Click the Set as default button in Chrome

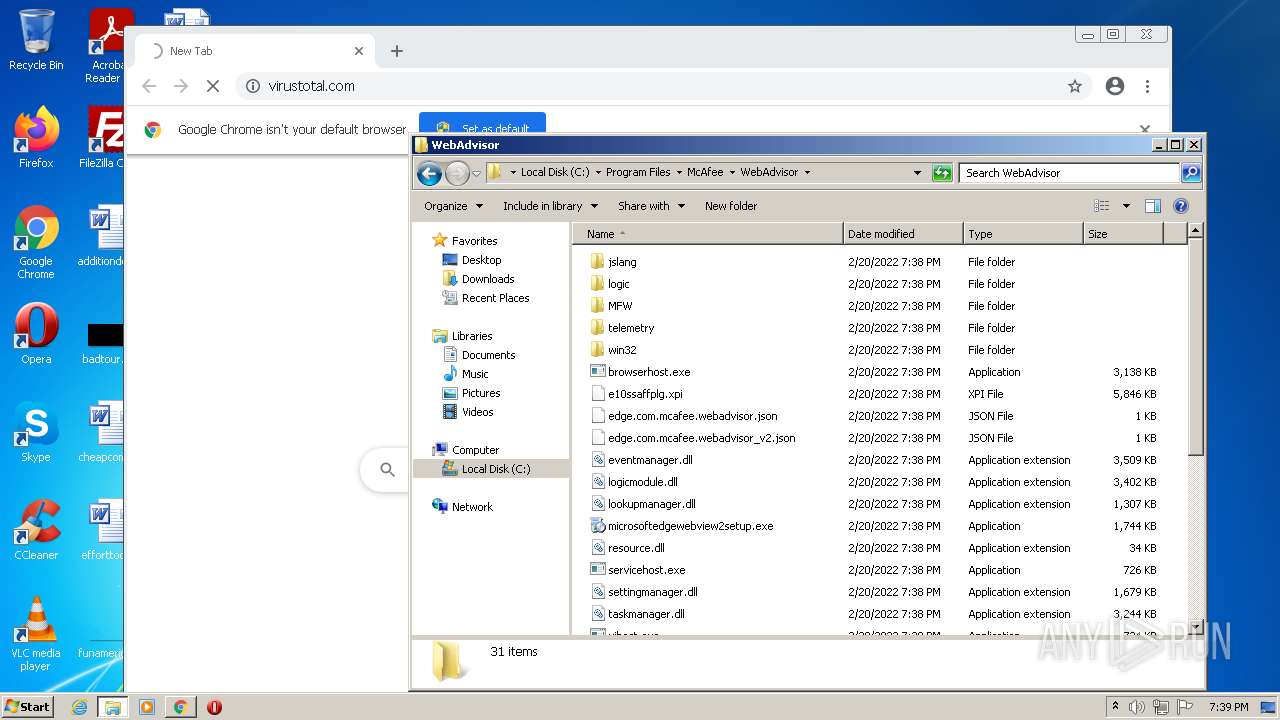pos(482,129)
